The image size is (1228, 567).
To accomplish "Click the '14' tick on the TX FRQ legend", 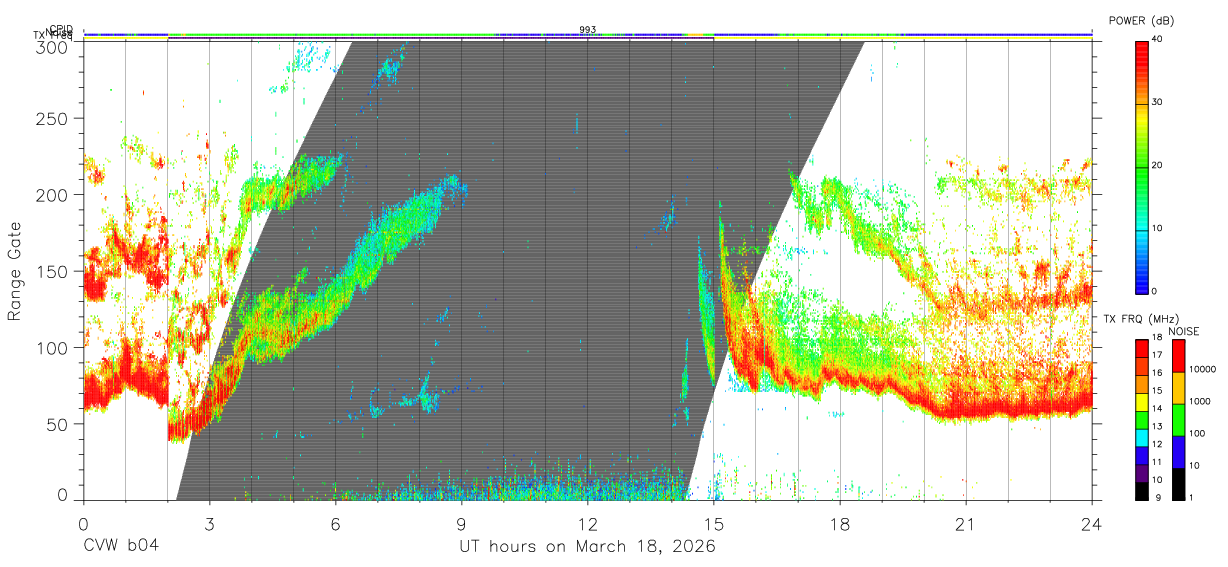I will tap(1156, 410).
